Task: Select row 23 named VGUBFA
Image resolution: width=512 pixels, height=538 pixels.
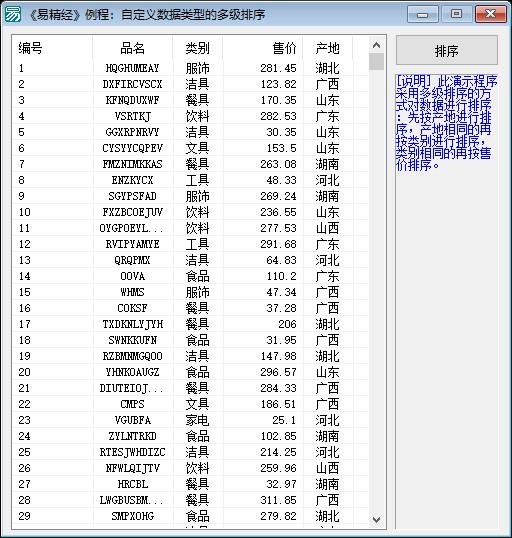Action: pyautogui.click(x=190, y=420)
